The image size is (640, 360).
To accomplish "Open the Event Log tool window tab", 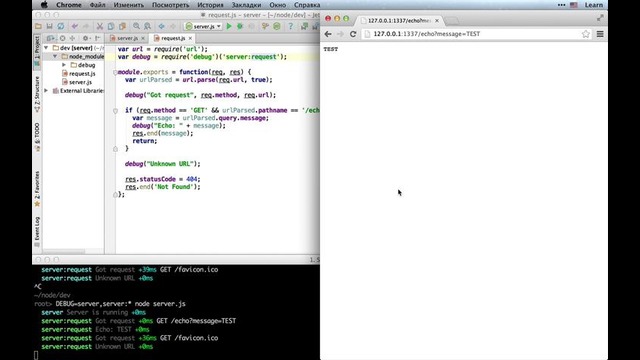I will [x=37, y=231].
